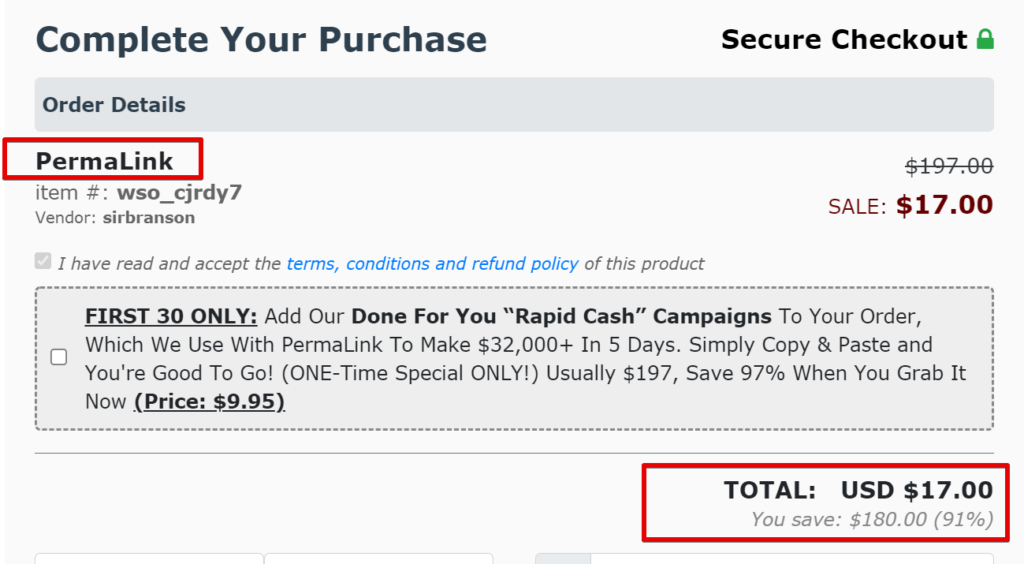The image size is (1024, 564).
Task: Click the Complete Your Purchase heading
Action: [x=261, y=39]
